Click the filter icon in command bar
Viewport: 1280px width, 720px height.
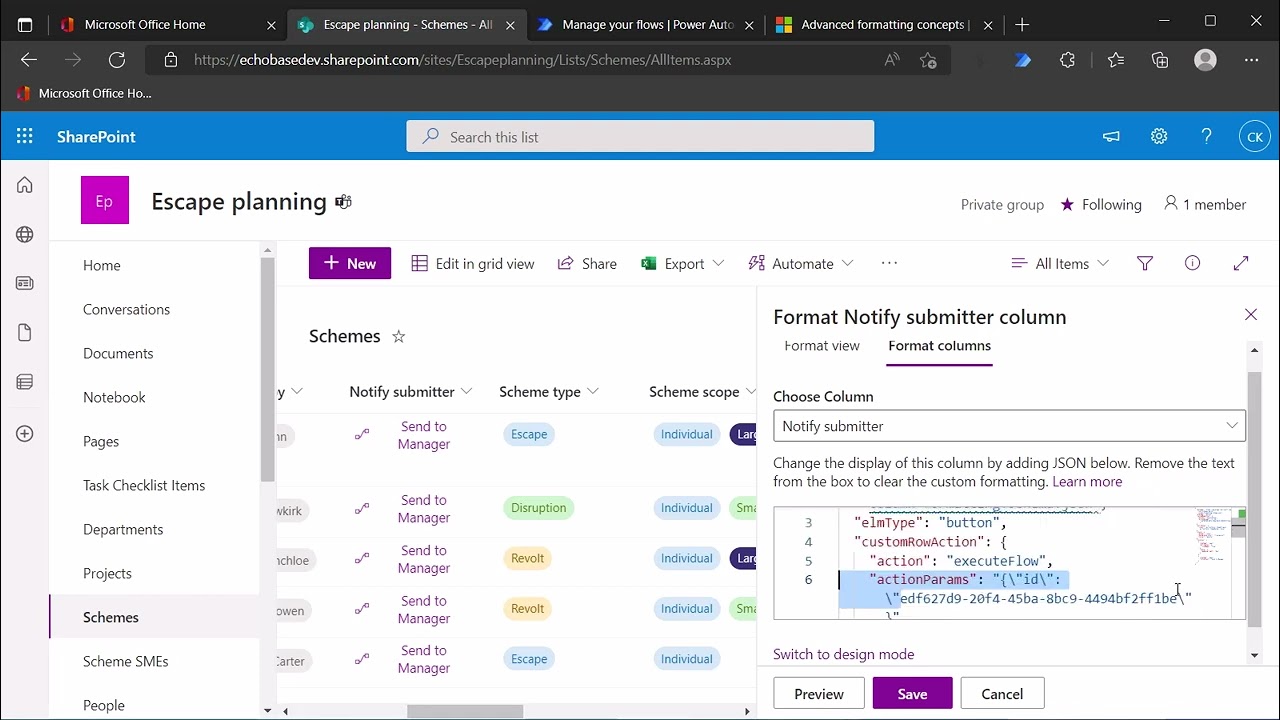[x=1145, y=264]
